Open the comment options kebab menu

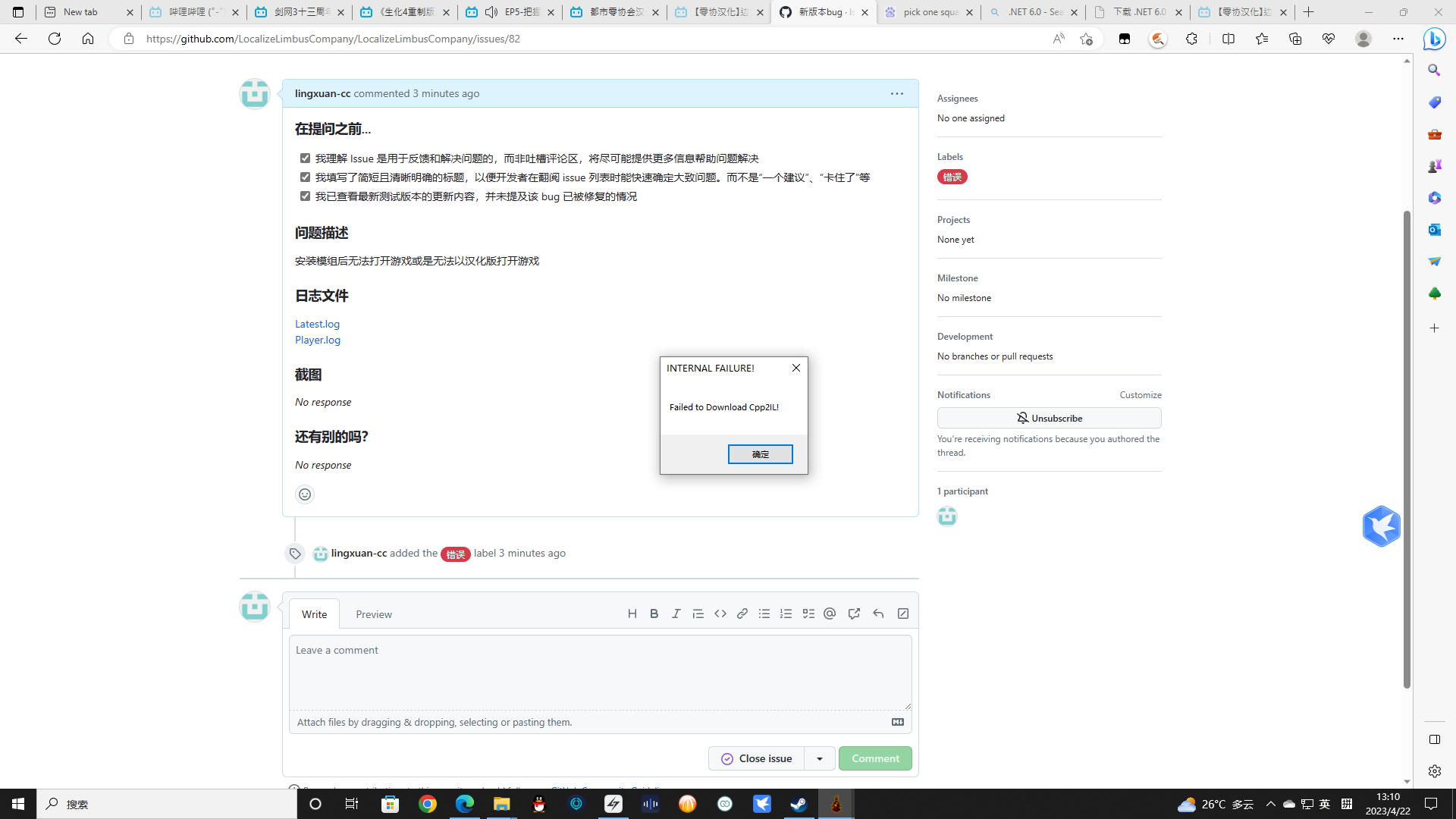pos(896,93)
